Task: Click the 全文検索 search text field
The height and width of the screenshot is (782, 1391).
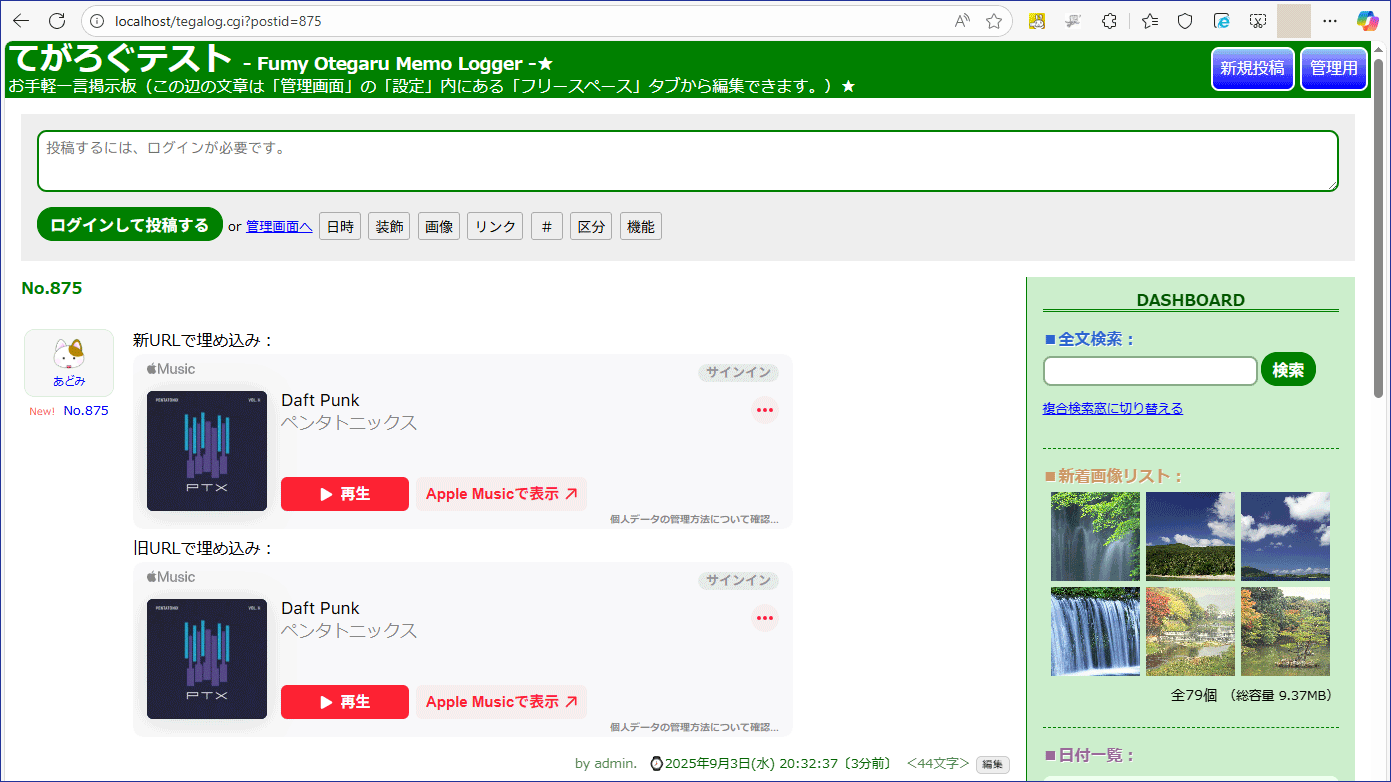Action: (x=1149, y=371)
